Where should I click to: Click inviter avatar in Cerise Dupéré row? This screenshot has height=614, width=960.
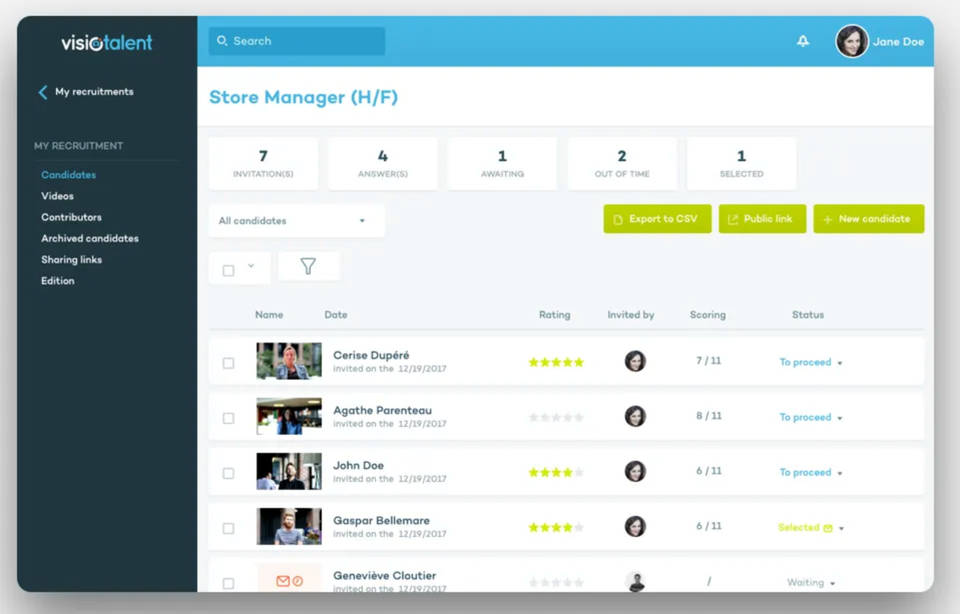pos(635,361)
